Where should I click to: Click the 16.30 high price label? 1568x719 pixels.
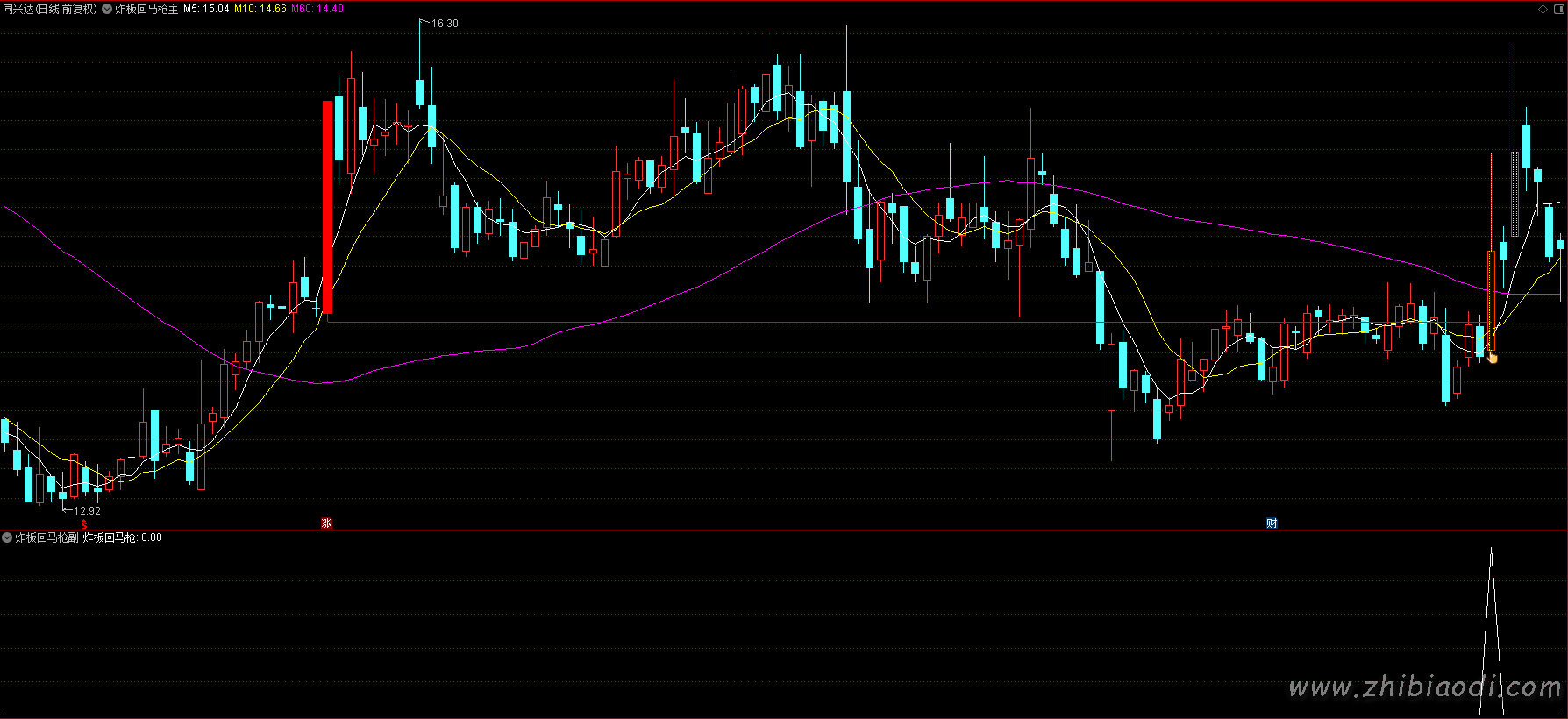(x=445, y=24)
